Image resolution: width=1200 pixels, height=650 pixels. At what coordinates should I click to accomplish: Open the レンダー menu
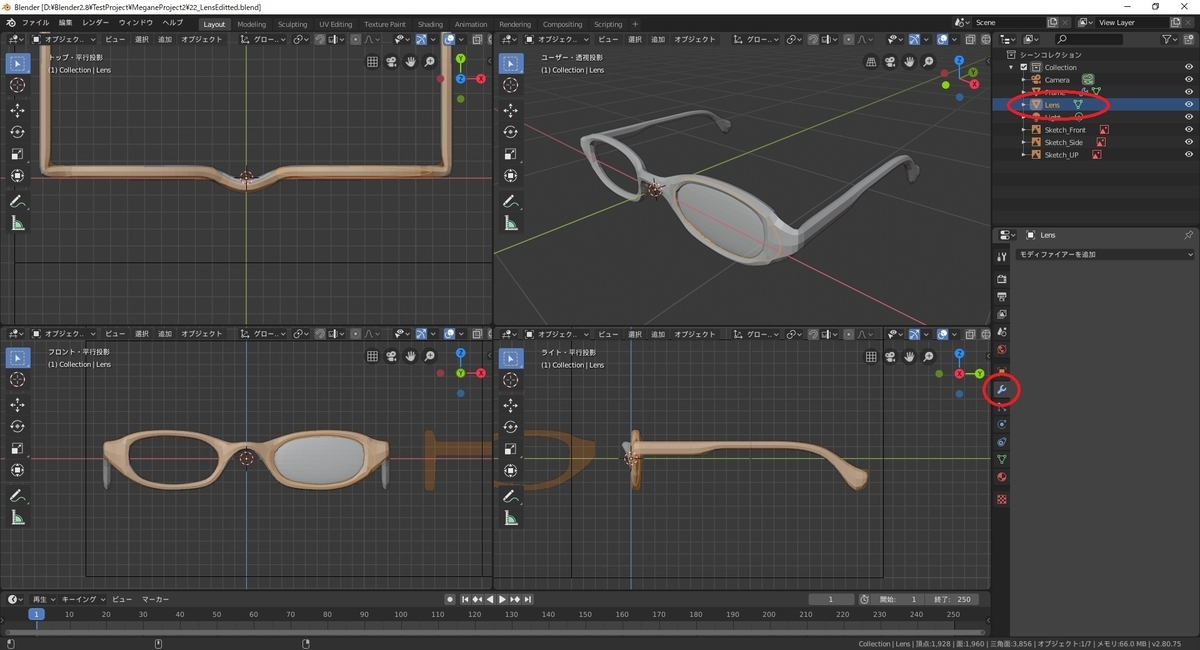coord(96,22)
